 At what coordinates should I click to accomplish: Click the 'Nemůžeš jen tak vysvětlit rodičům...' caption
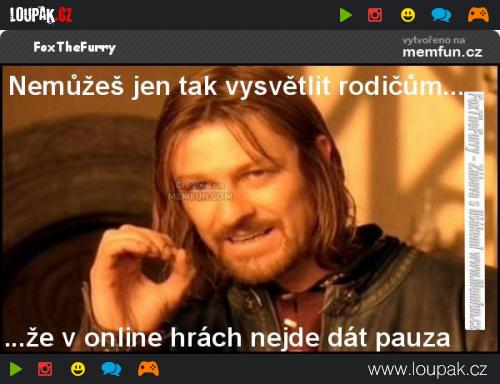(236, 86)
